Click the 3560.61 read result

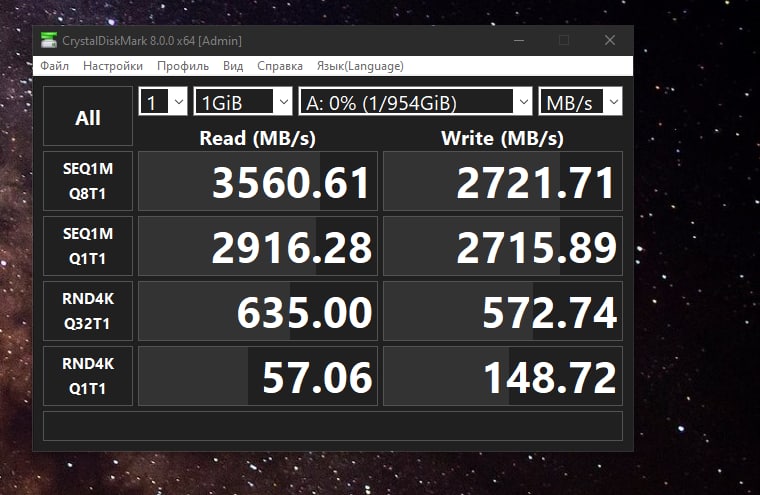[258, 181]
